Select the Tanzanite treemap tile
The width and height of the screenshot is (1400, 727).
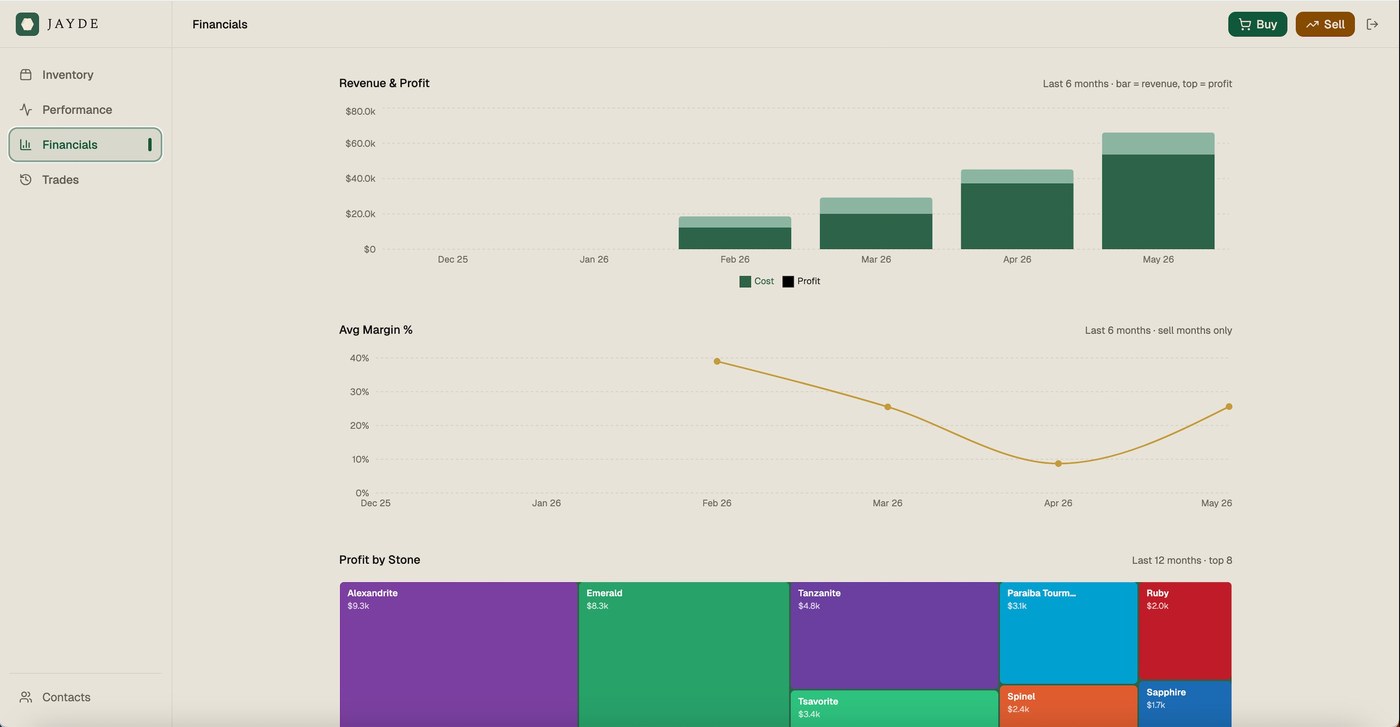tap(894, 636)
